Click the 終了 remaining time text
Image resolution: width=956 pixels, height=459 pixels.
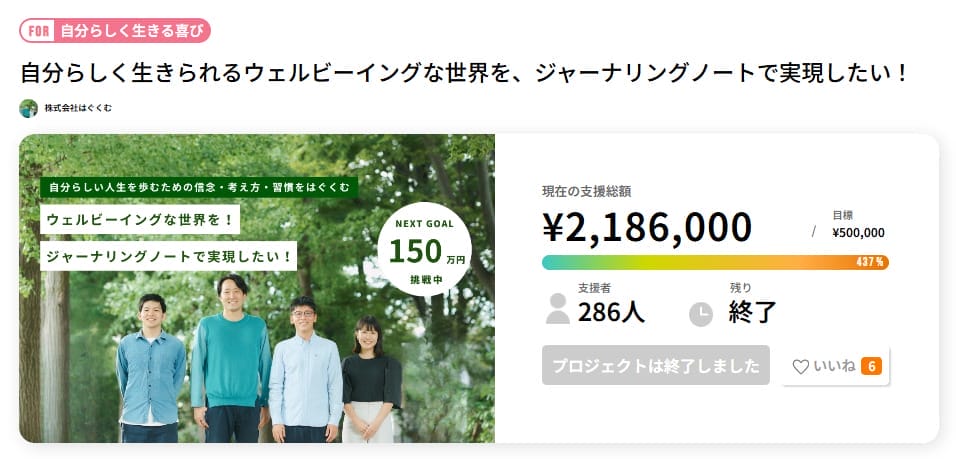[x=753, y=311]
